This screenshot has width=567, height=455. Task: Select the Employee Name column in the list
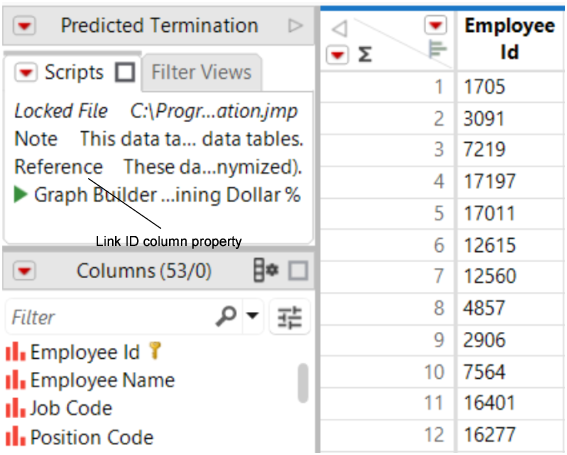tap(102, 380)
